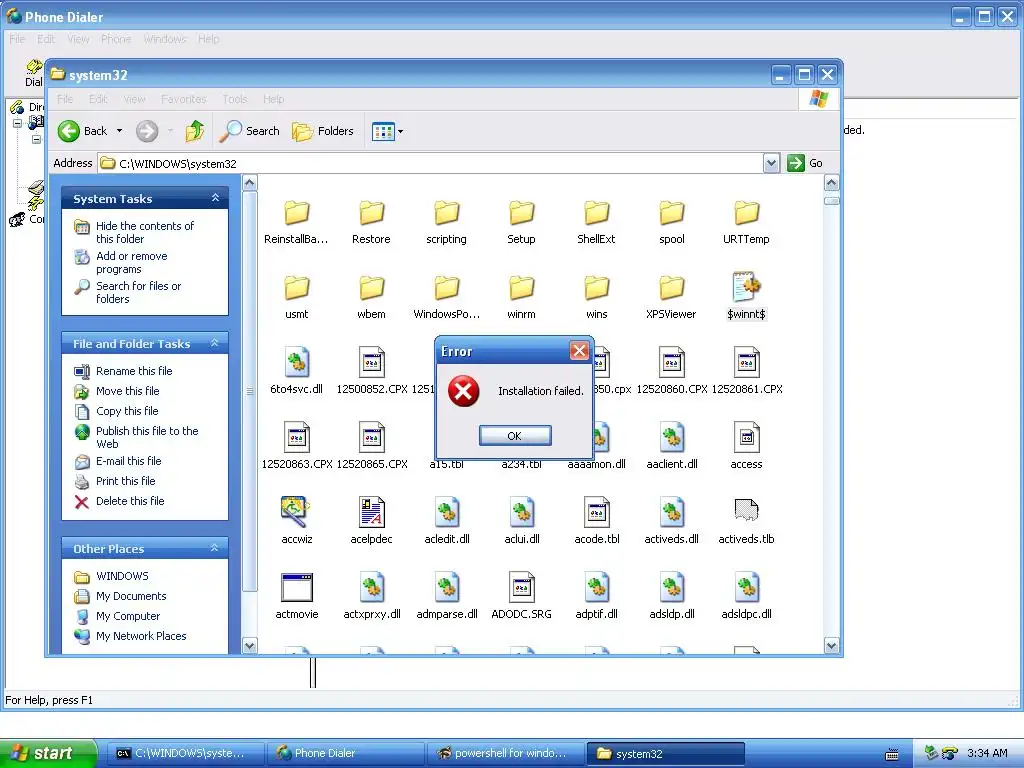This screenshot has height=768, width=1024.
Task: Switch to powershell for windows taskbar button
Action: [506, 753]
